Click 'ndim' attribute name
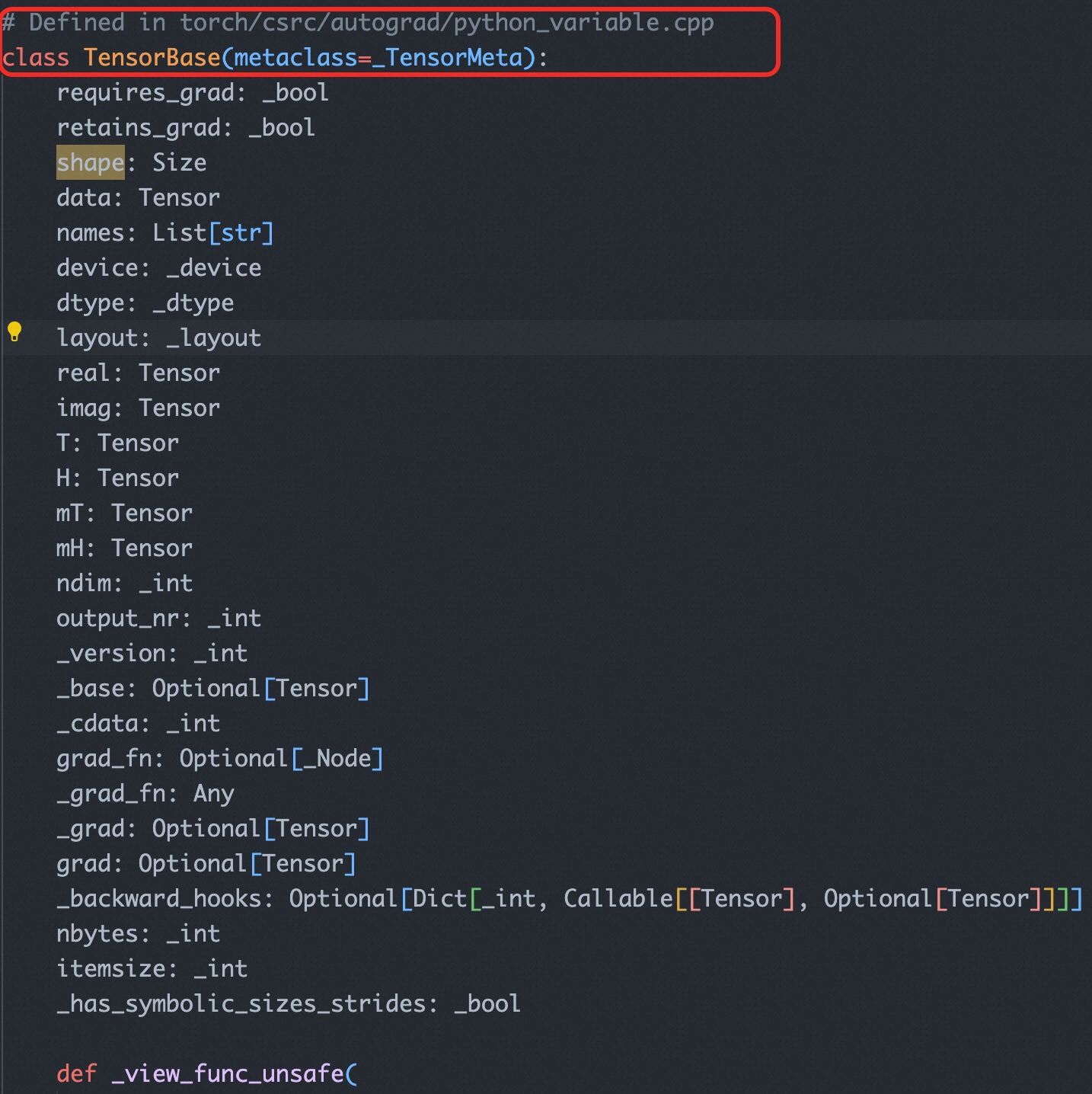This screenshot has height=1094, width=1092. coord(83,584)
